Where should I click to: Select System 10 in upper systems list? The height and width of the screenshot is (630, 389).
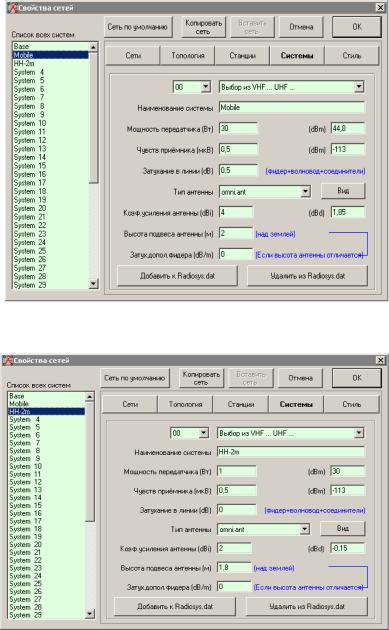[51, 123]
